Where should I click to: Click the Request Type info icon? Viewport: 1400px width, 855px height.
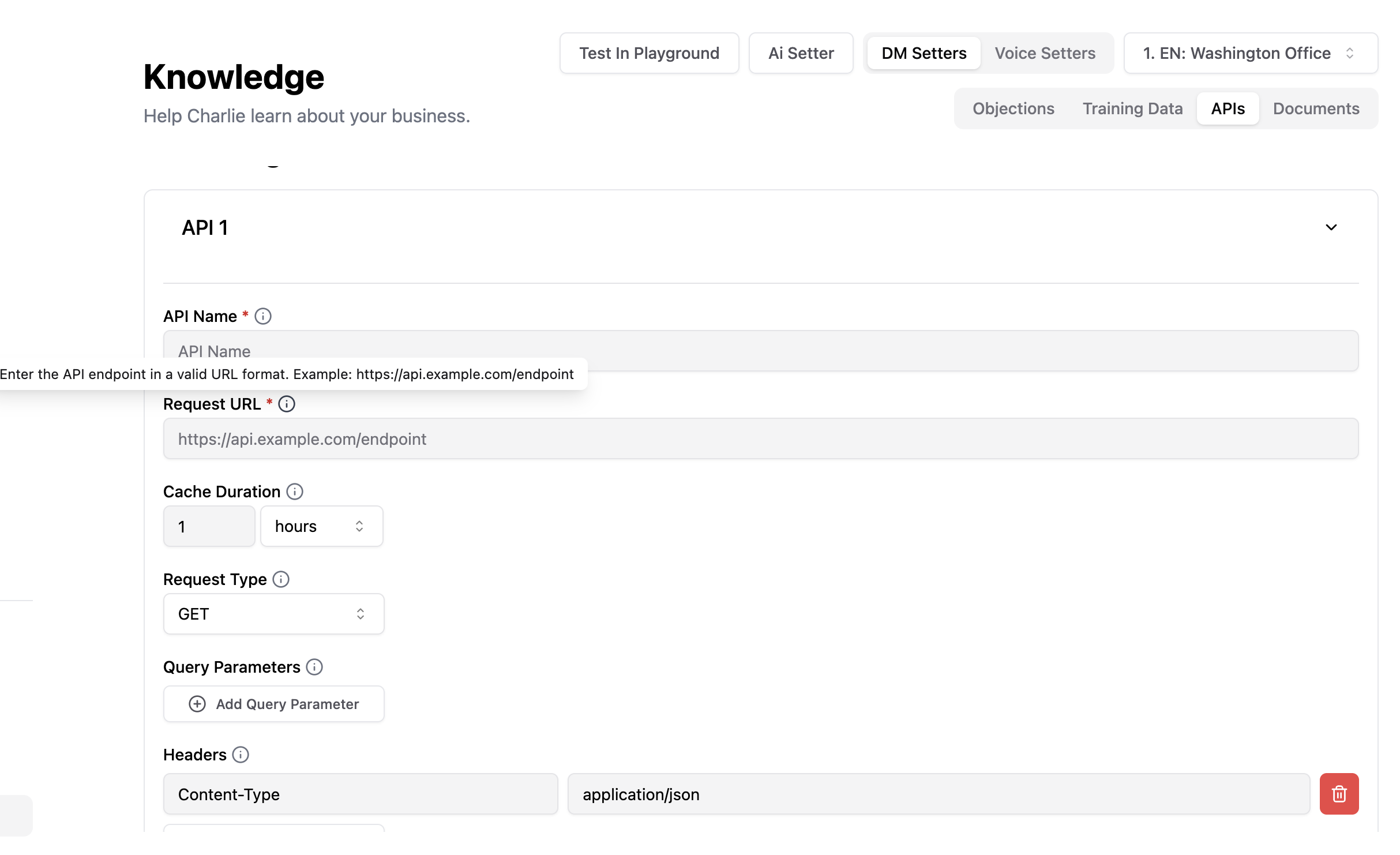click(x=281, y=579)
